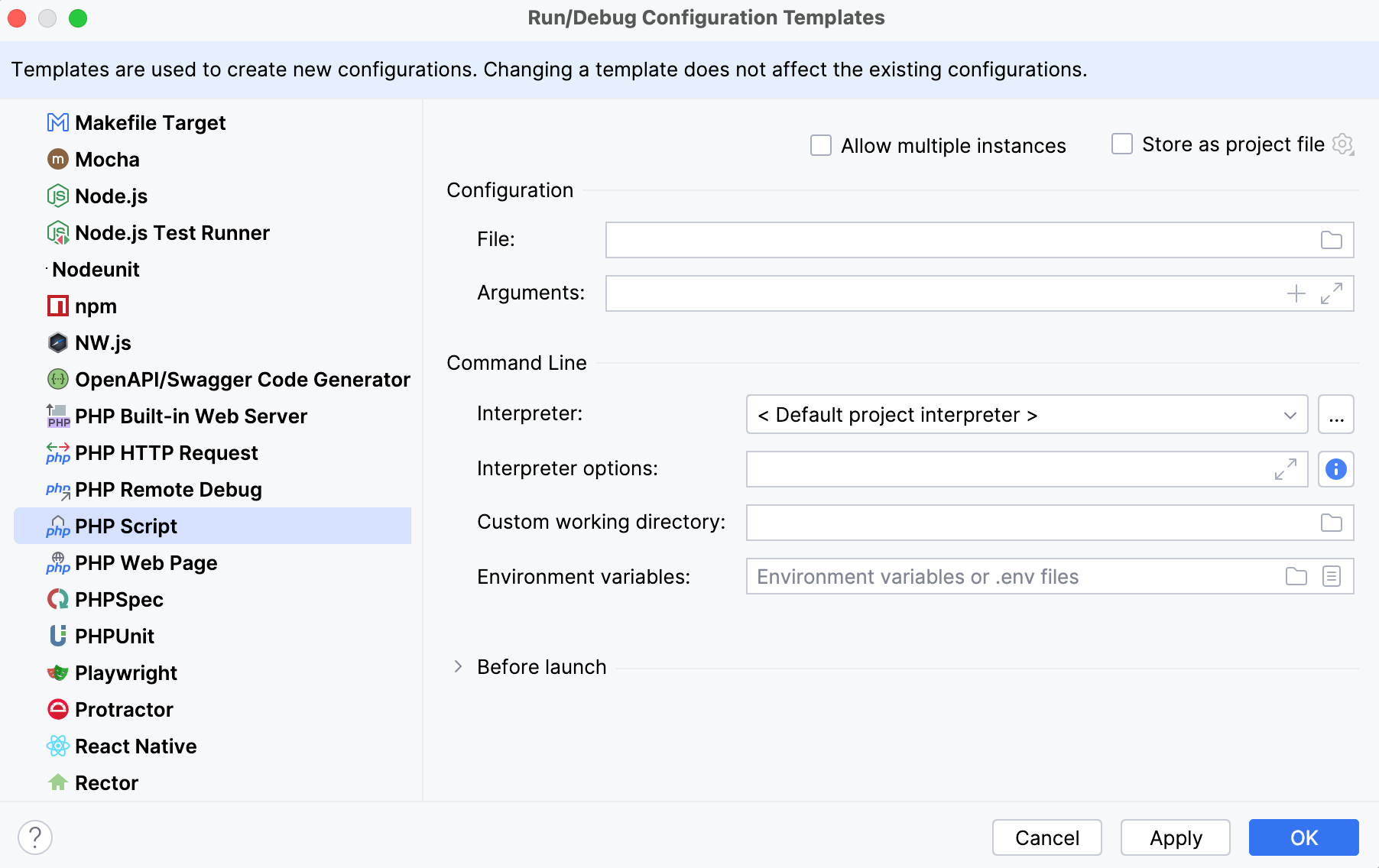The width and height of the screenshot is (1379, 868).
Task: Select the Node.js configuration icon
Action: coord(57,196)
